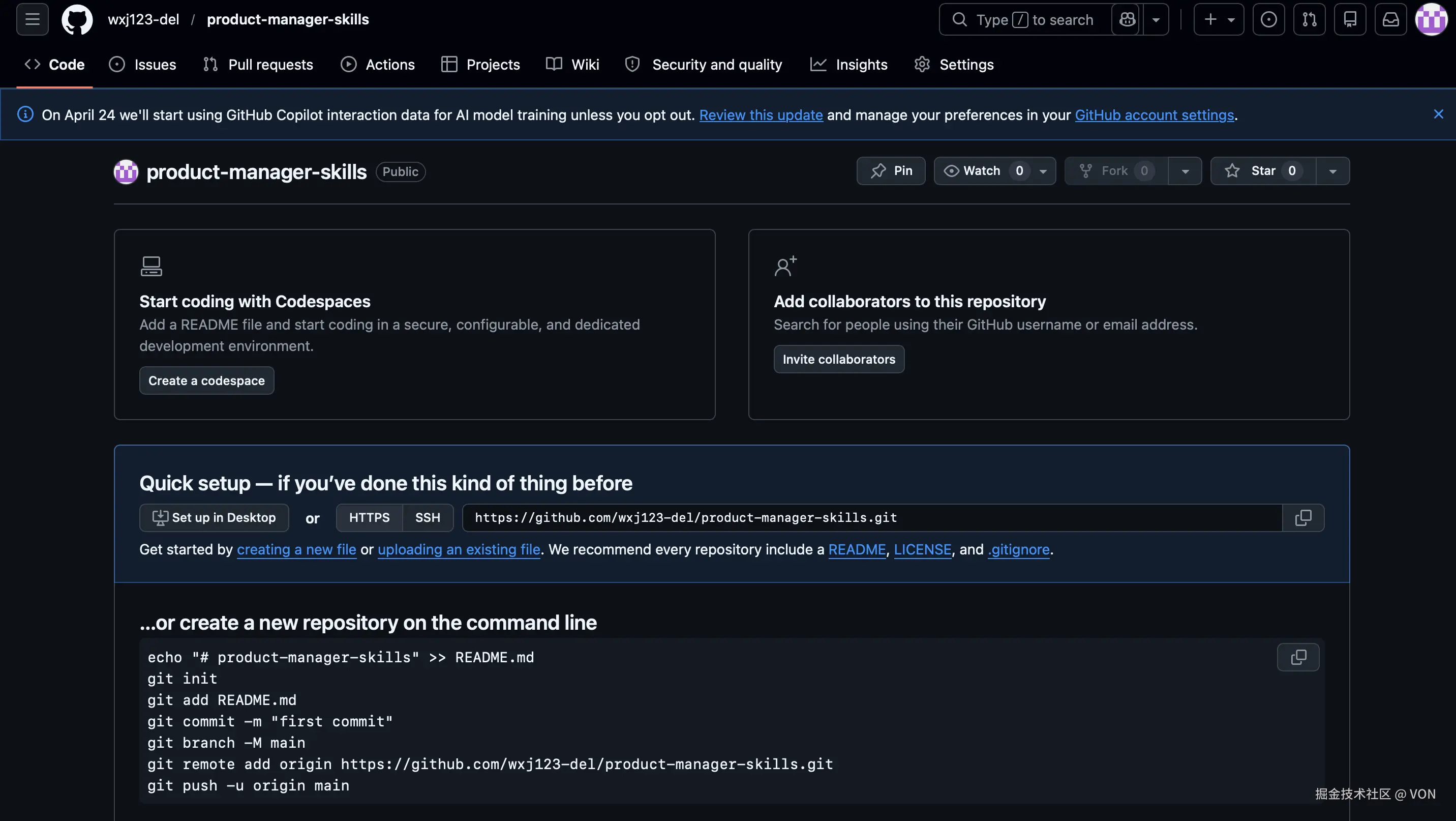
Task: Switch clone URL to SSH
Action: 428,517
